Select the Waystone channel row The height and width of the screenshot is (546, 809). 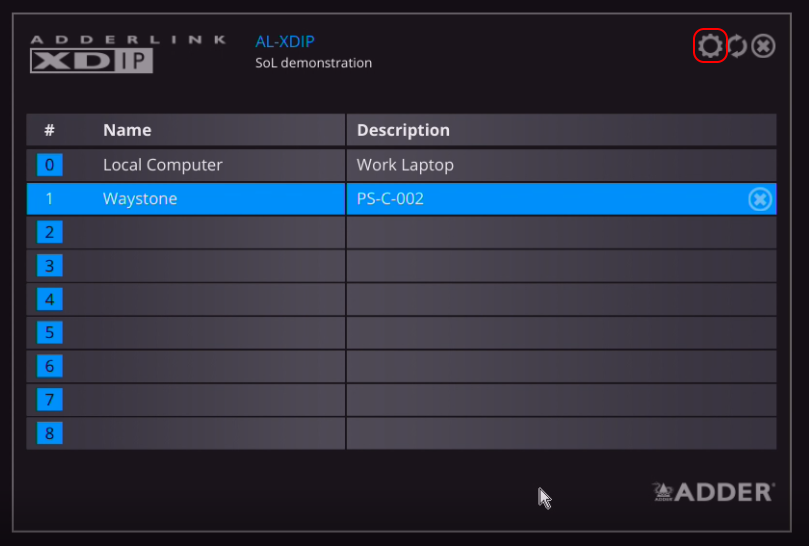click(x=140, y=199)
